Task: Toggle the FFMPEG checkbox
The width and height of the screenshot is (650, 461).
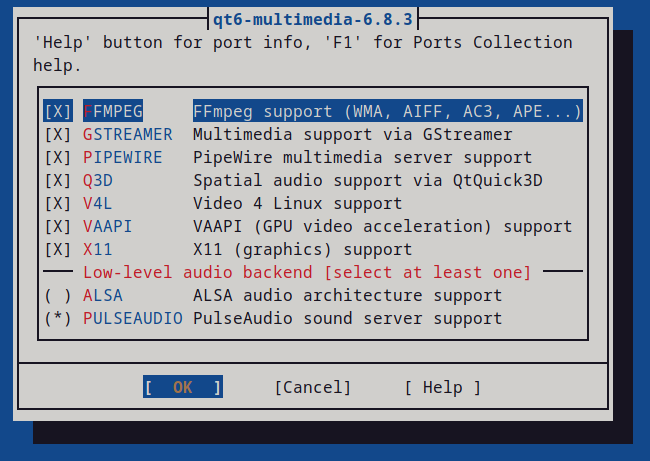Action: (x=57, y=111)
